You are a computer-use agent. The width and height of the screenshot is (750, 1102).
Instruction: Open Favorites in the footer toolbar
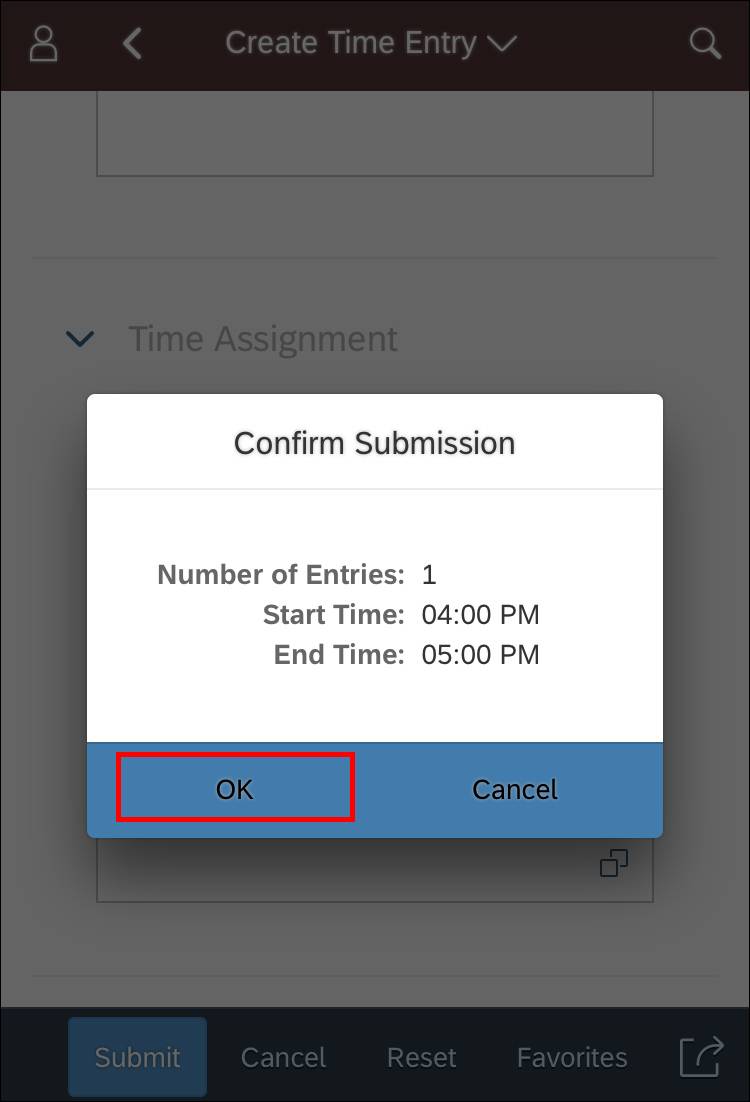click(571, 1057)
